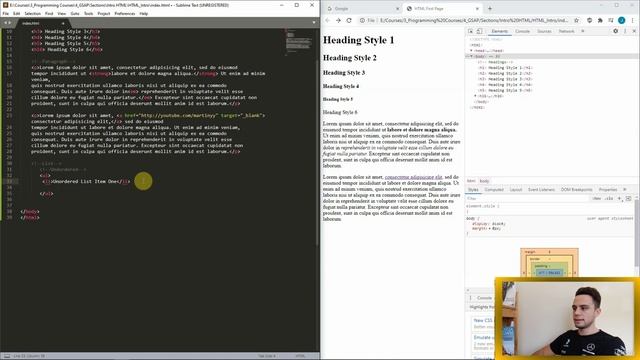640x360 pixels.
Task: Open the Help menu in Sublime Text
Action: coord(144,13)
